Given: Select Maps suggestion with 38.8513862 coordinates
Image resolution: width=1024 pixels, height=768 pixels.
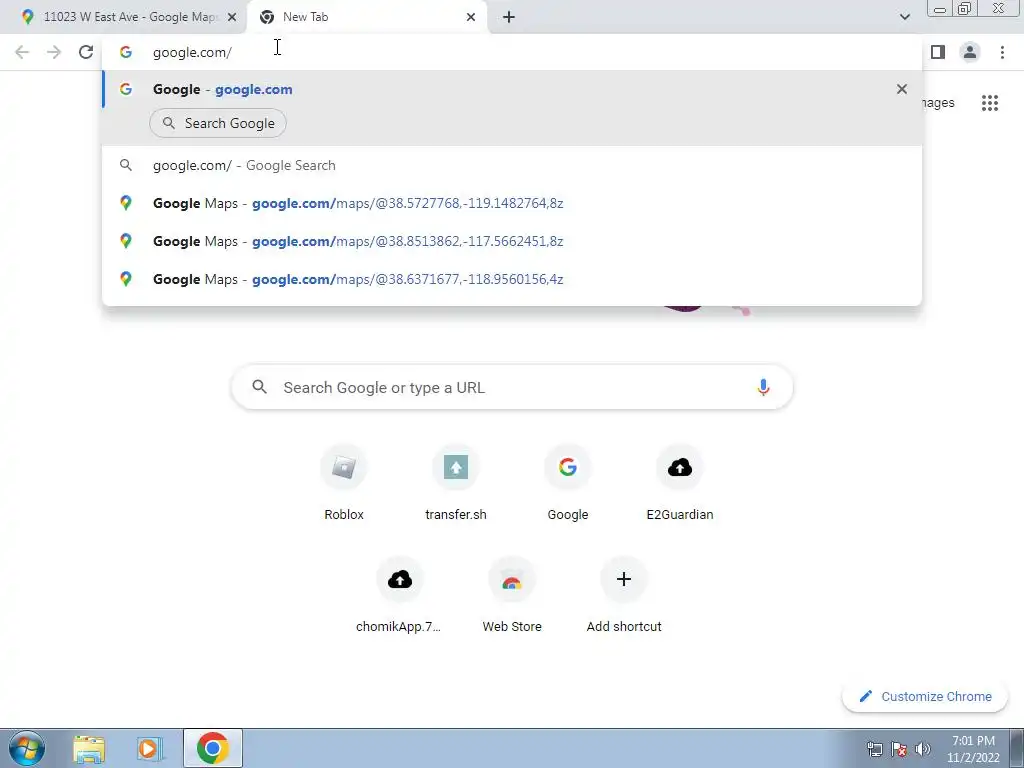Looking at the screenshot, I should click(512, 241).
